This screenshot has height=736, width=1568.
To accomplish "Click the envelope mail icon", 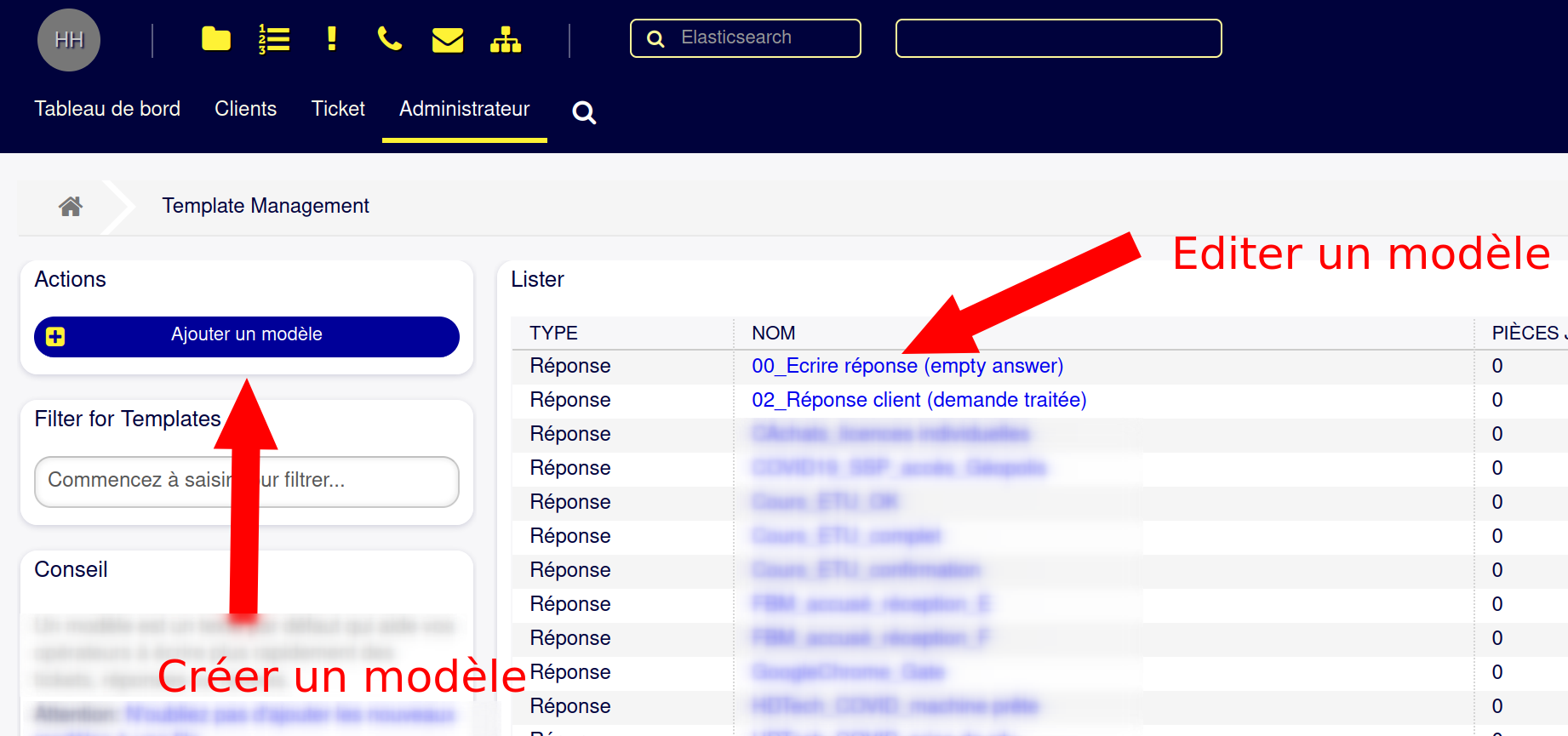I will coord(447,40).
